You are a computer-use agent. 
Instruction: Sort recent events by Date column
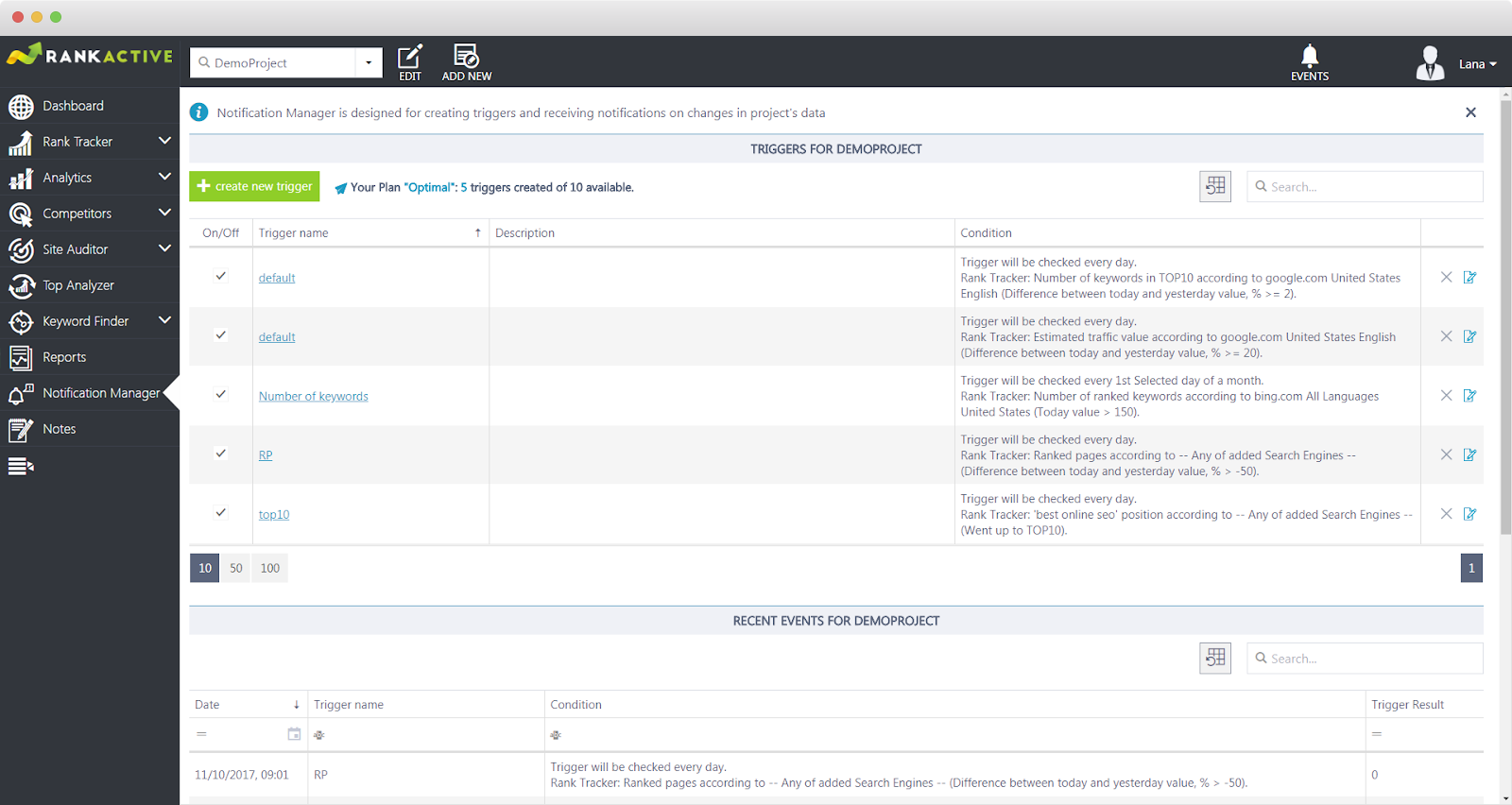[248, 704]
